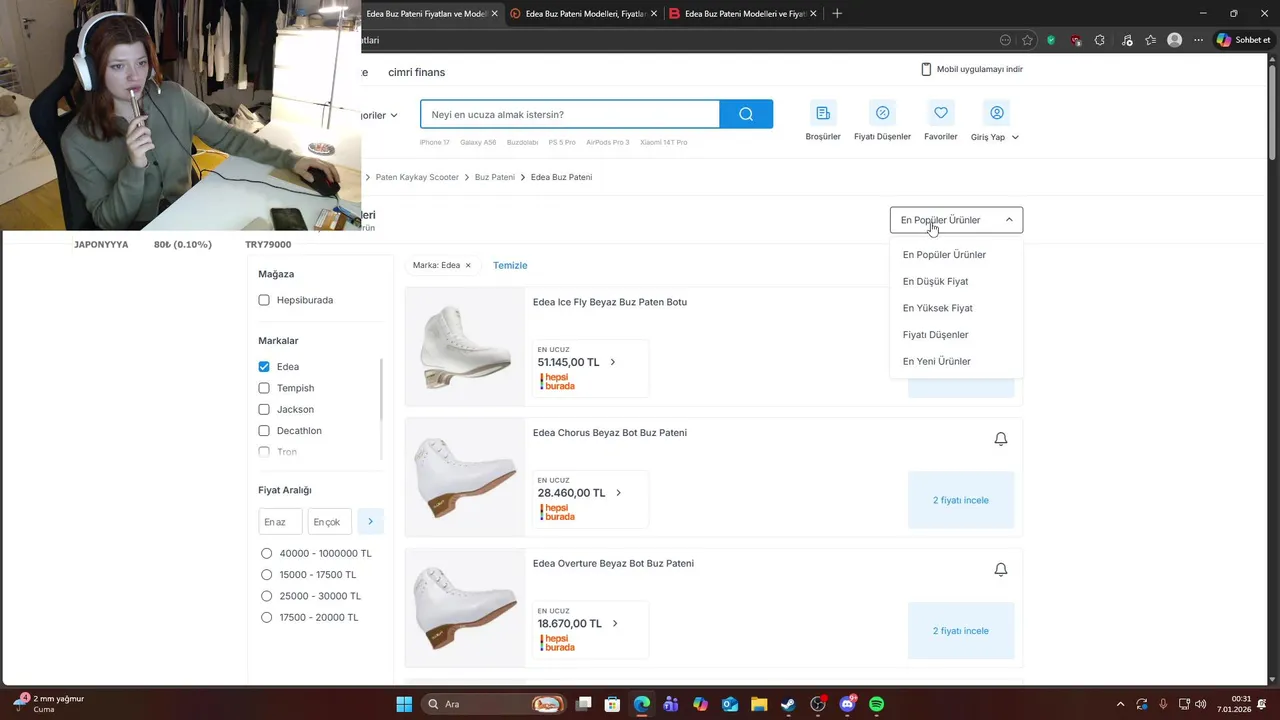Open browser extensions puzzle icon
Screen dimensions: 1280x720
point(1100,40)
